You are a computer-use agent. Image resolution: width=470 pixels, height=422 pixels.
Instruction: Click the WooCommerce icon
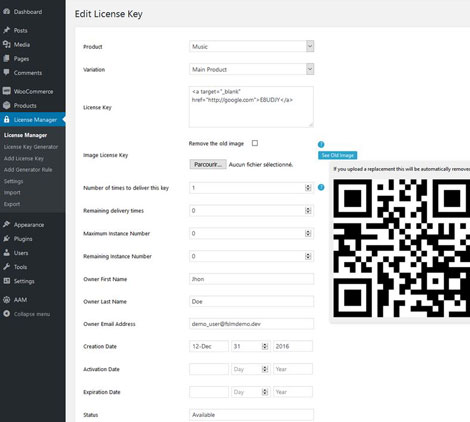pos(6,91)
